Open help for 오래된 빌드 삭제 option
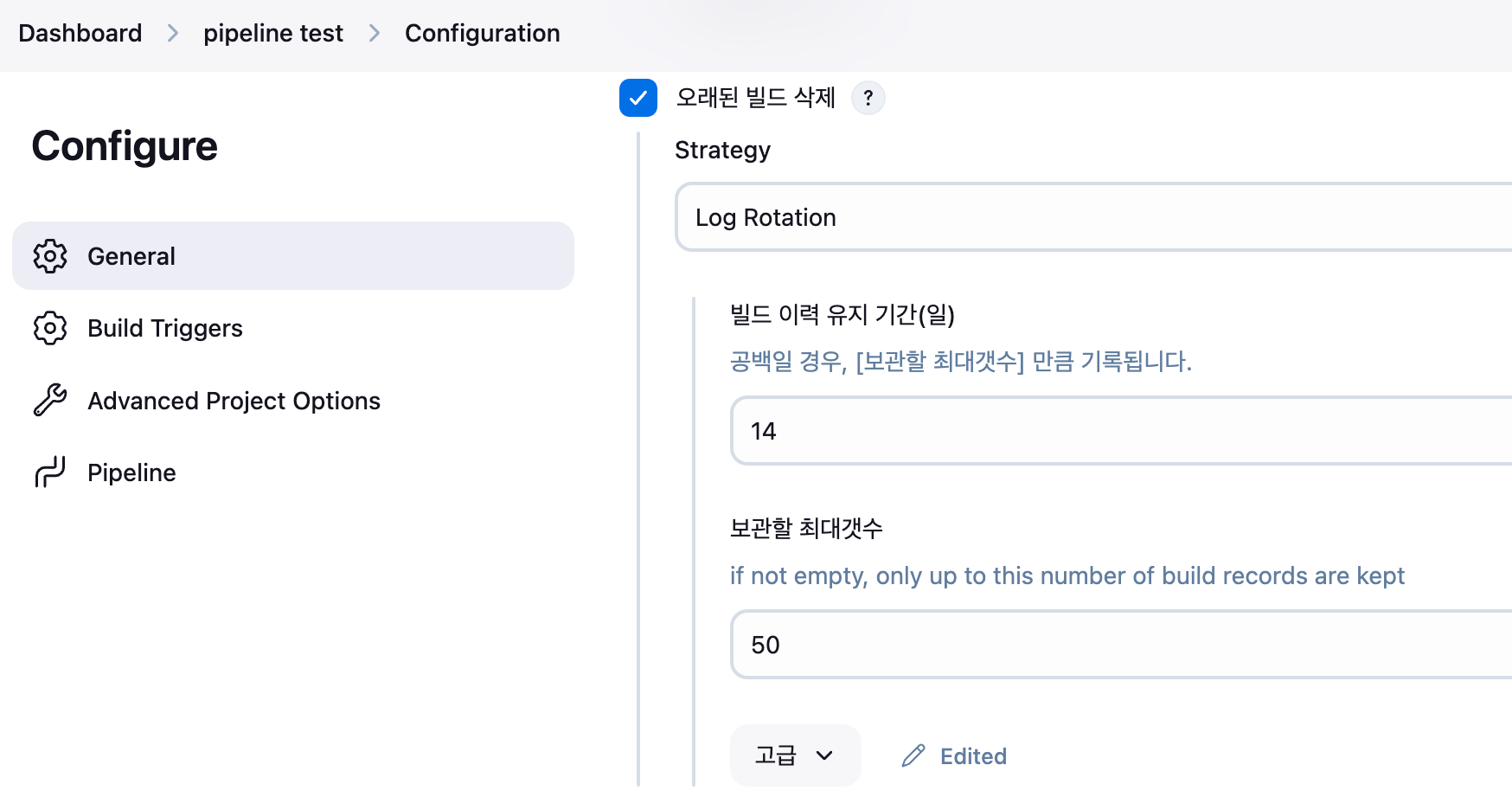Image resolution: width=1512 pixels, height=810 pixels. click(x=868, y=98)
